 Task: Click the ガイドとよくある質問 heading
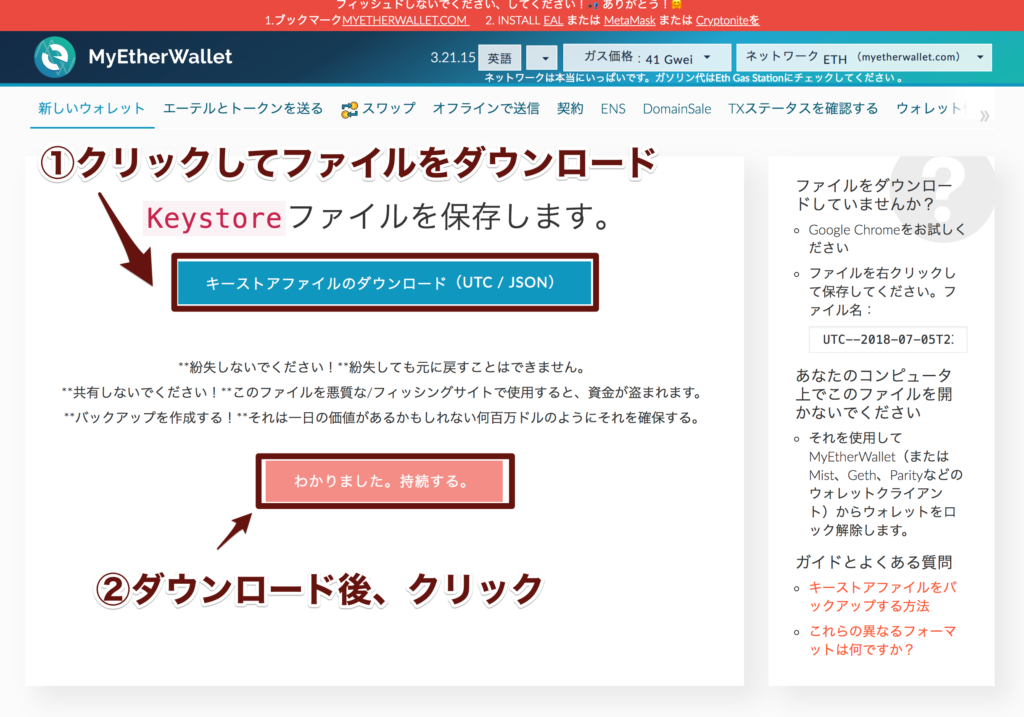pos(874,562)
